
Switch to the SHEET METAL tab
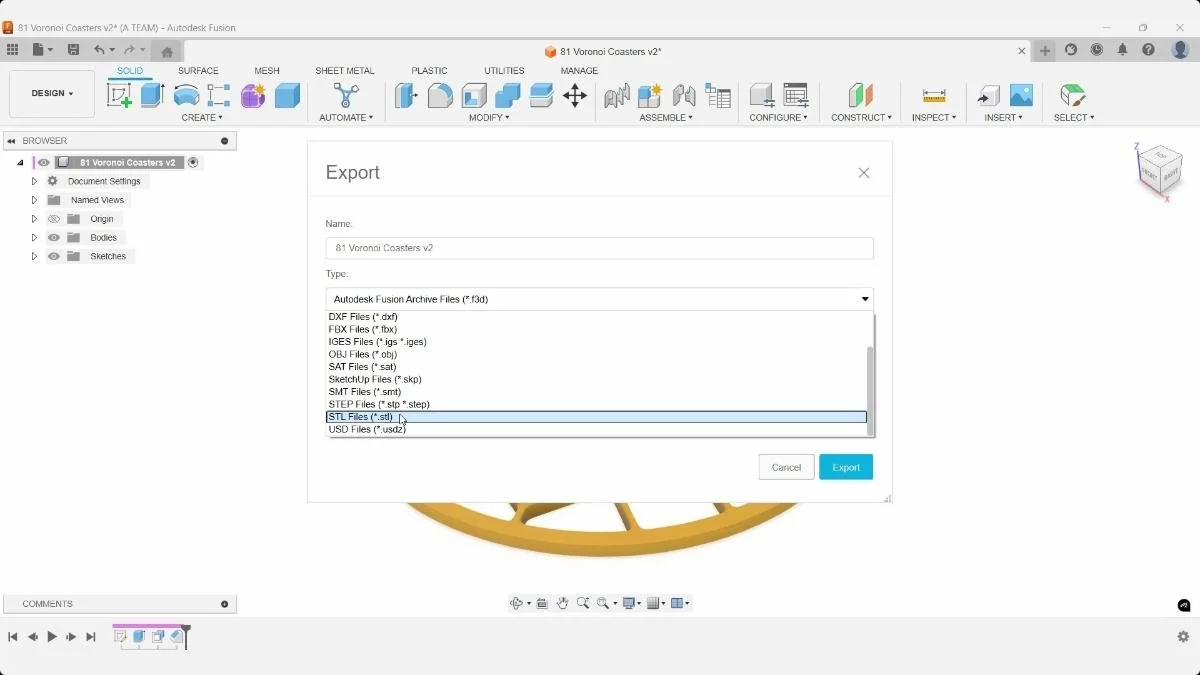pos(345,71)
